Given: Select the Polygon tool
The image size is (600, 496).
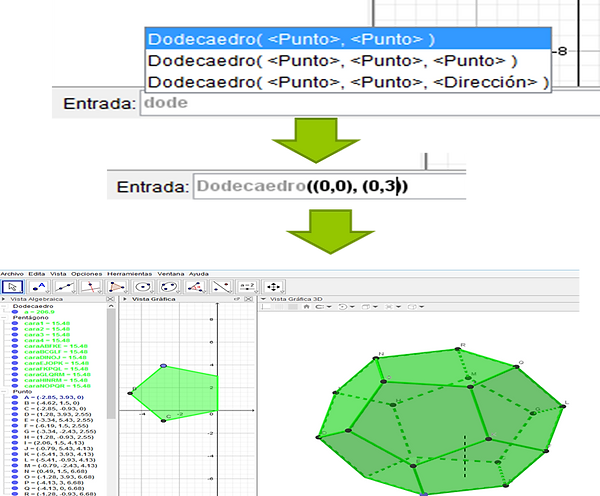Looking at the screenshot, I should click(117, 287).
